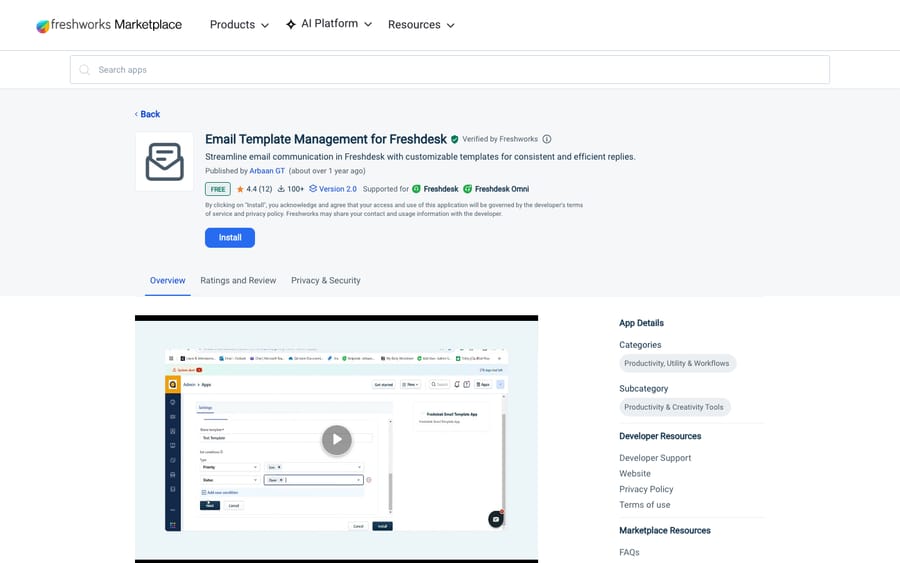Open the Privacy & Security tab

click(x=325, y=281)
